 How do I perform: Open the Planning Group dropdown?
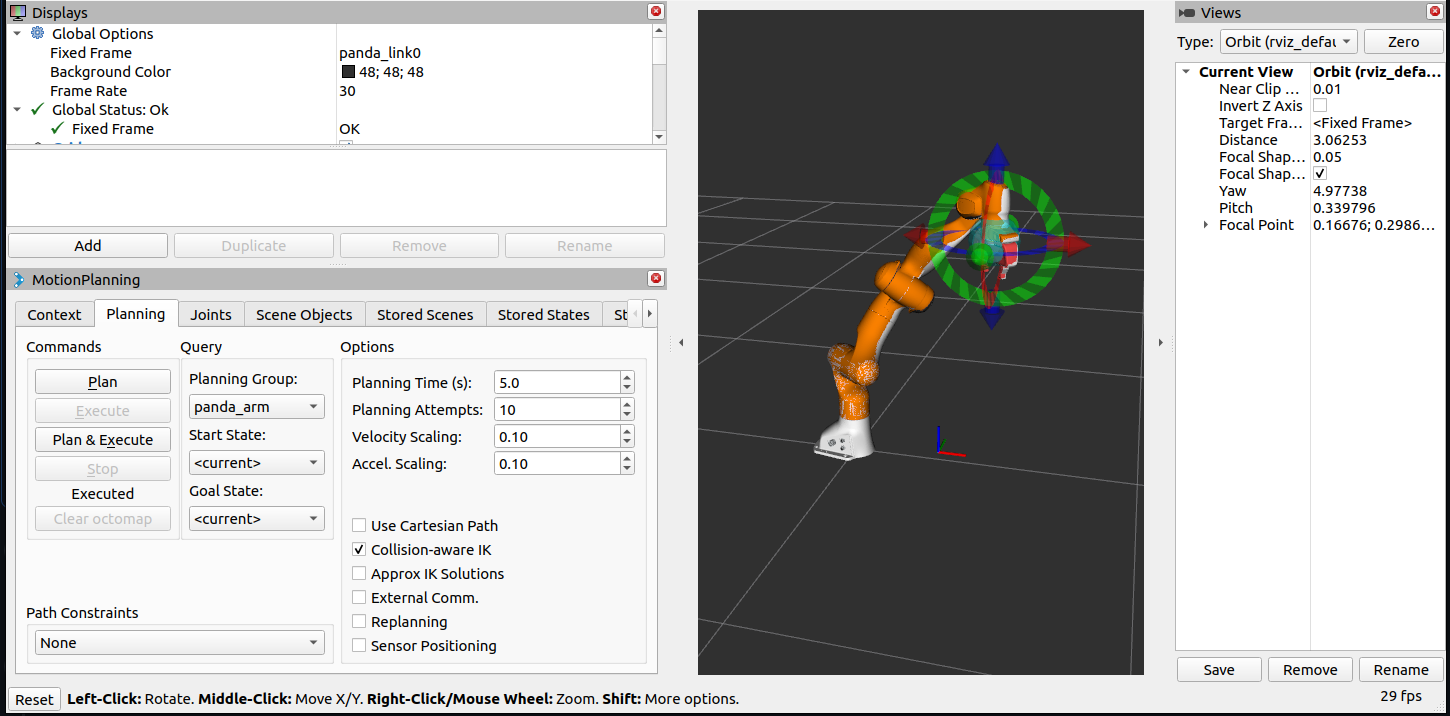257,407
